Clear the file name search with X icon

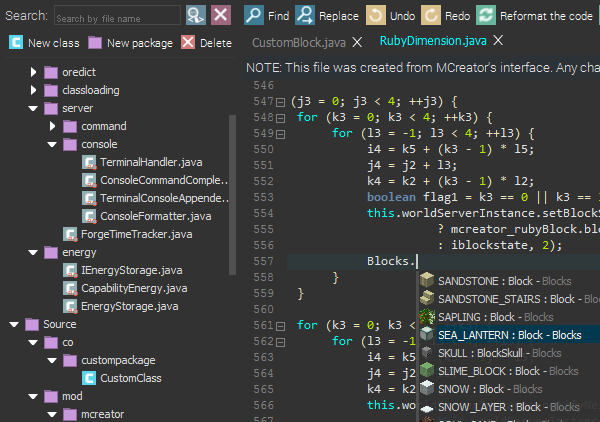221,15
